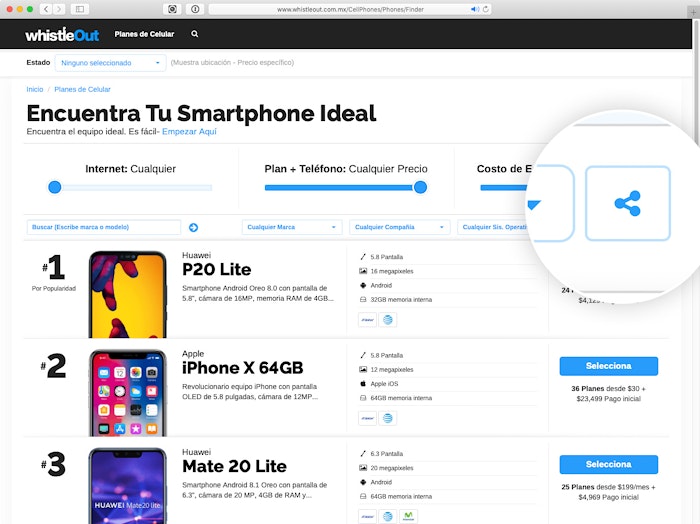Viewport: 700px width, 524px height.
Task: Open the Estado dropdown
Action: click(110, 63)
